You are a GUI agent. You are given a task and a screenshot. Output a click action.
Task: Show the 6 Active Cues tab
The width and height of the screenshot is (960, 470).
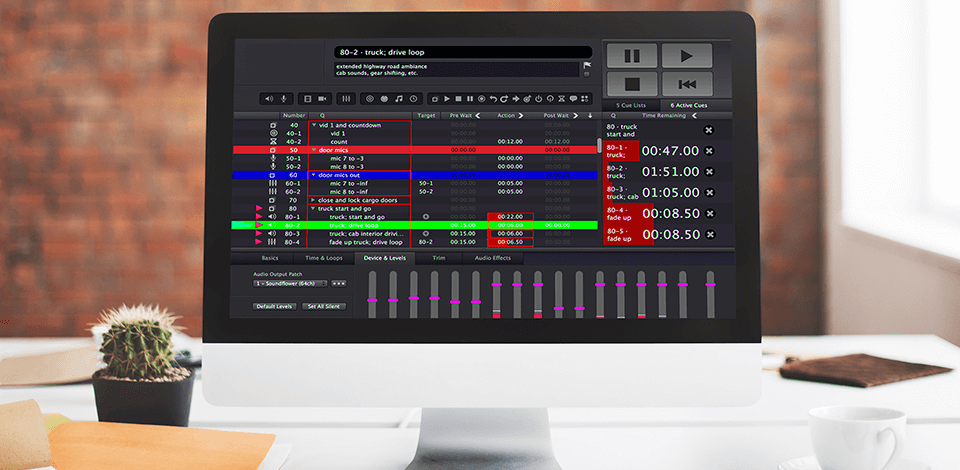tap(688, 105)
